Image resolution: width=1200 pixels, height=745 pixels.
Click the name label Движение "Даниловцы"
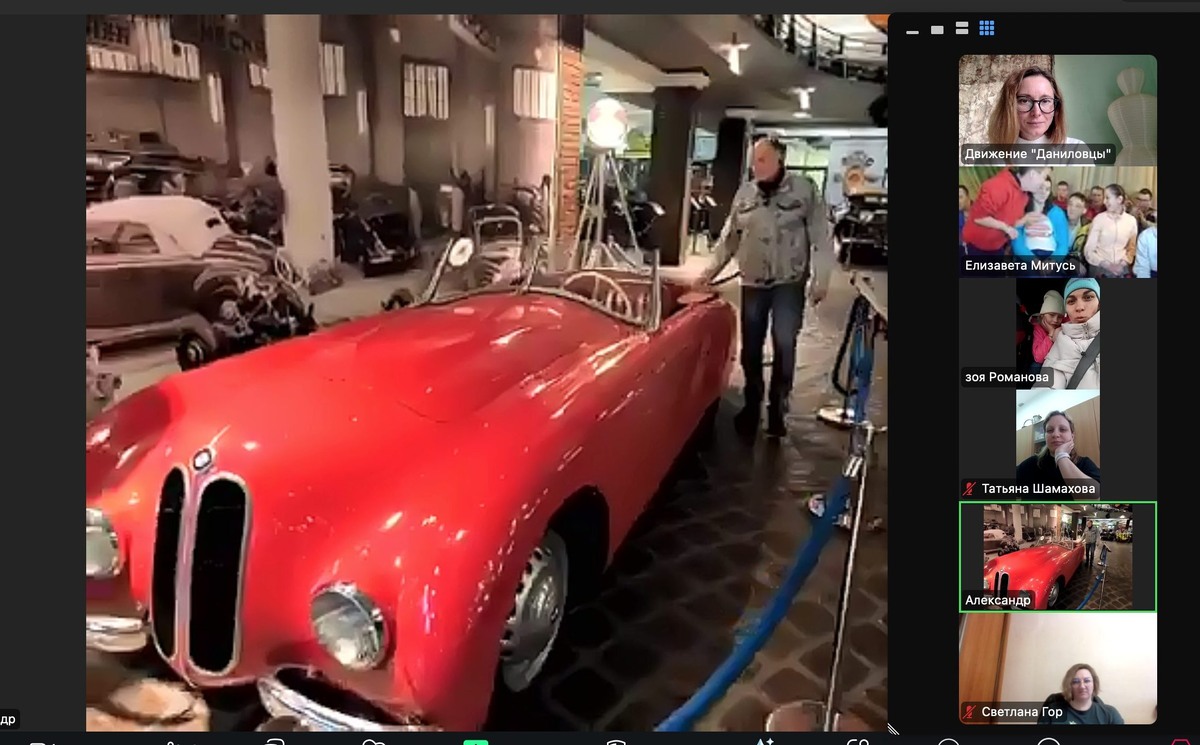click(x=1038, y=154)
